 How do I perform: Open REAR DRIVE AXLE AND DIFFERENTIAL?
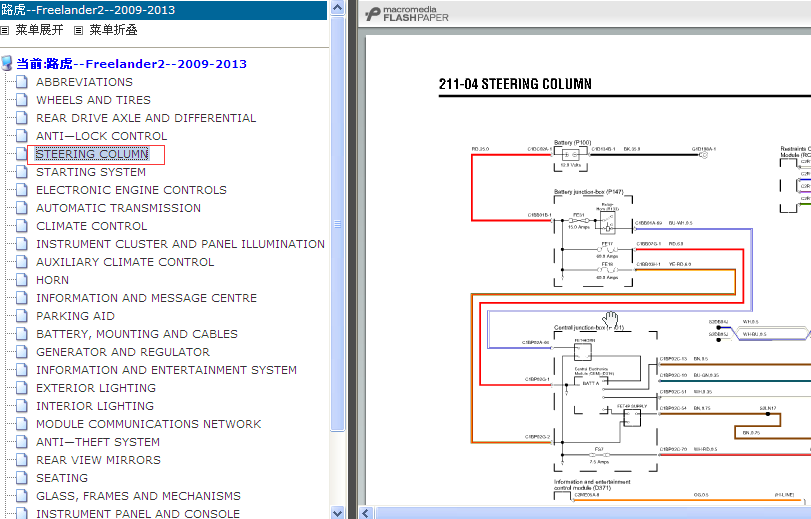pyautogui.click(x=146, y=118)
